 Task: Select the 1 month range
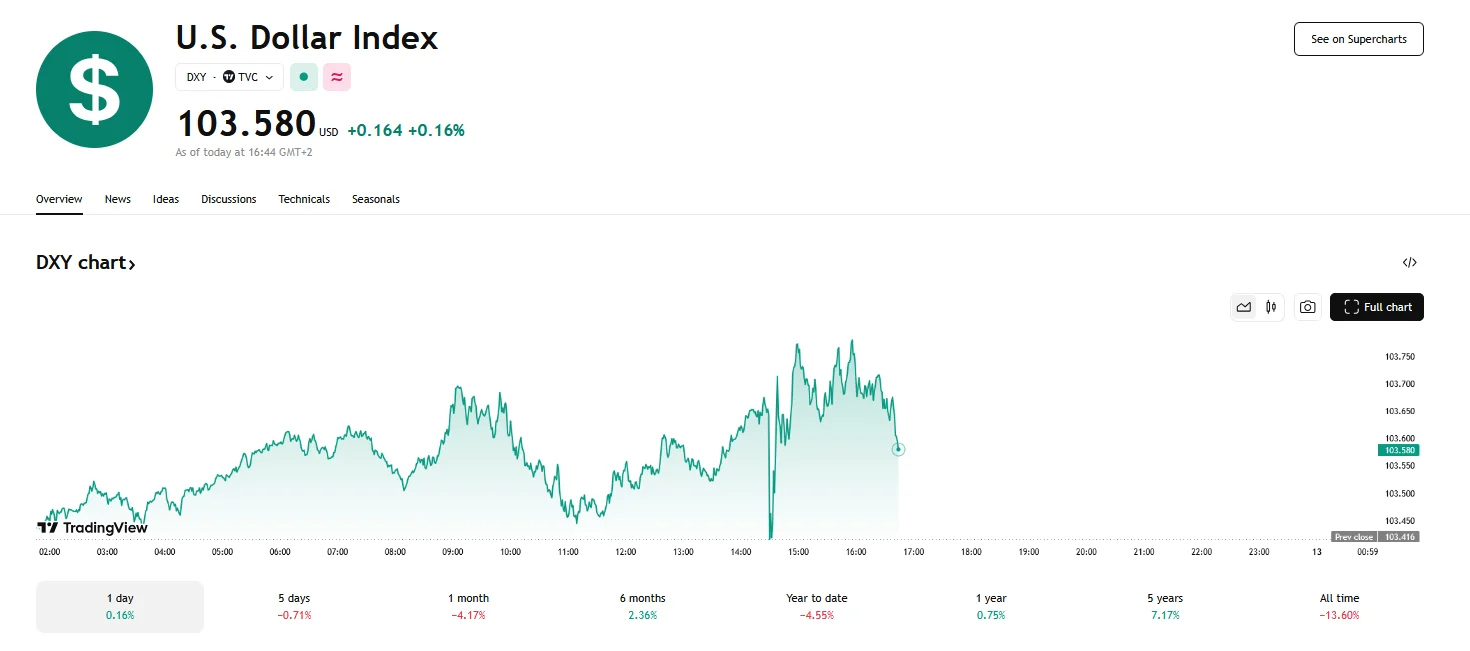click(468, 606)
